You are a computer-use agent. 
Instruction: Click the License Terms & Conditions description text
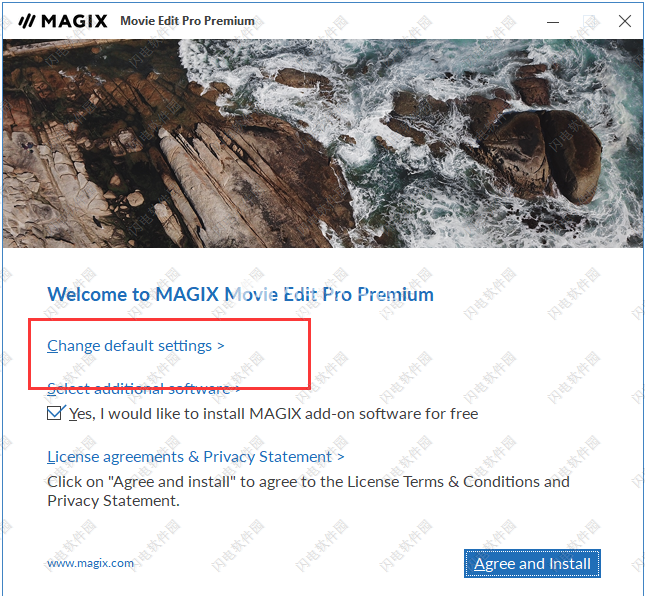coord(308,491)
